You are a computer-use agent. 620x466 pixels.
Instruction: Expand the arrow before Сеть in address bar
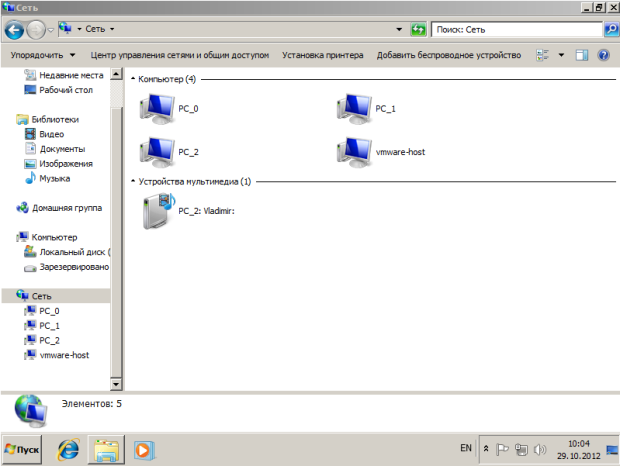click(79, 29)
